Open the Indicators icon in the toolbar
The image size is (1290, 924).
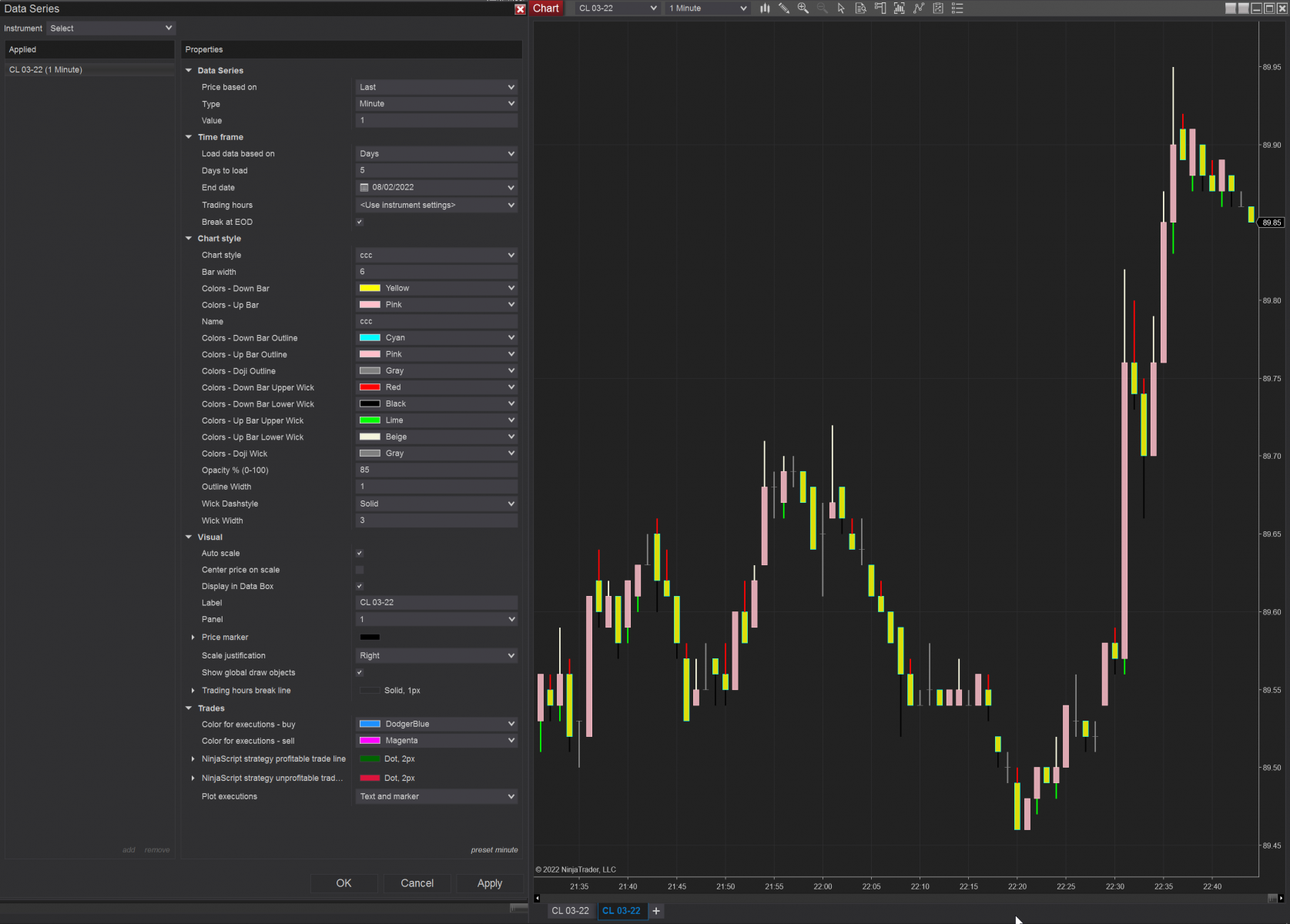pos(919,8)
